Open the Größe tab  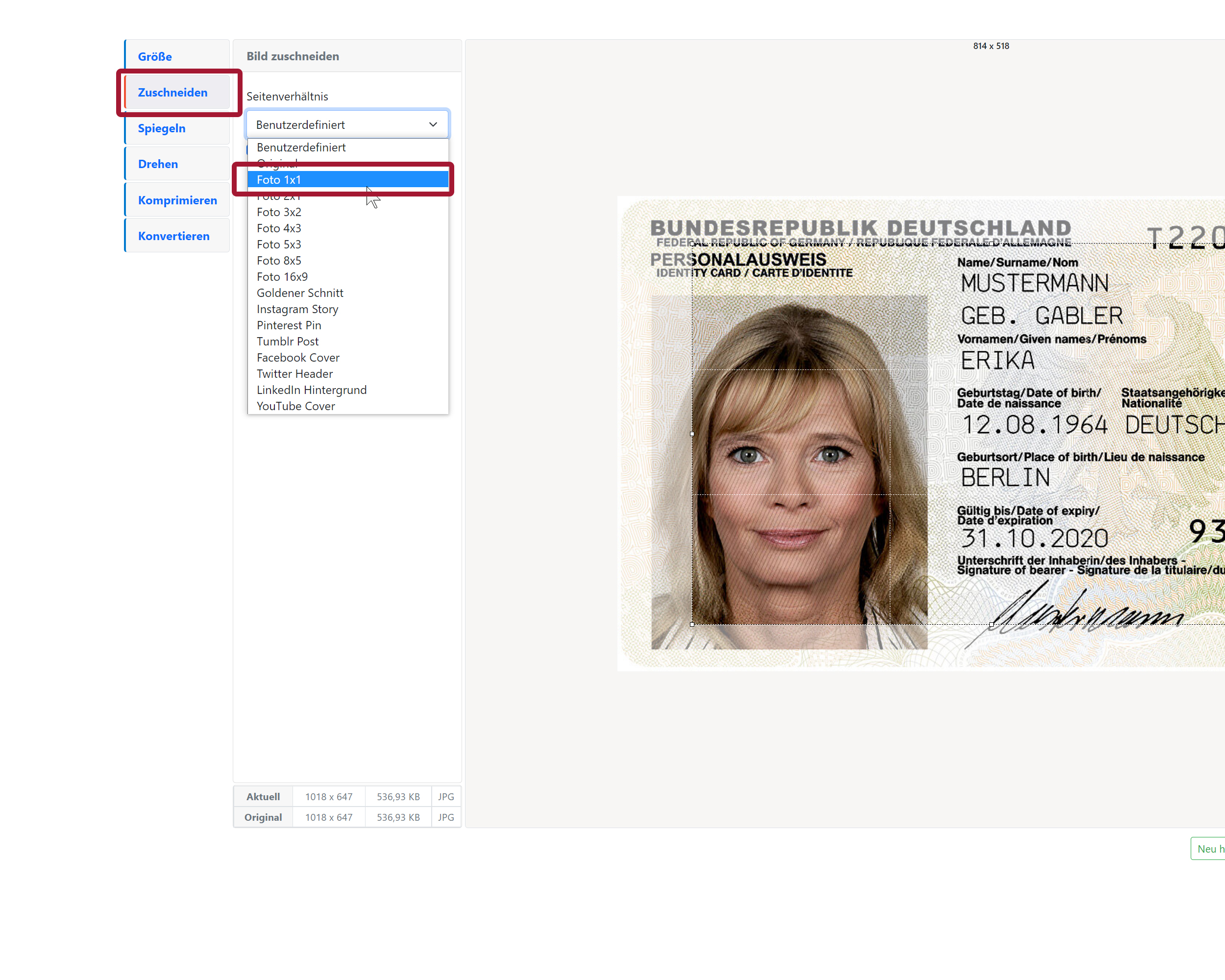154,56
